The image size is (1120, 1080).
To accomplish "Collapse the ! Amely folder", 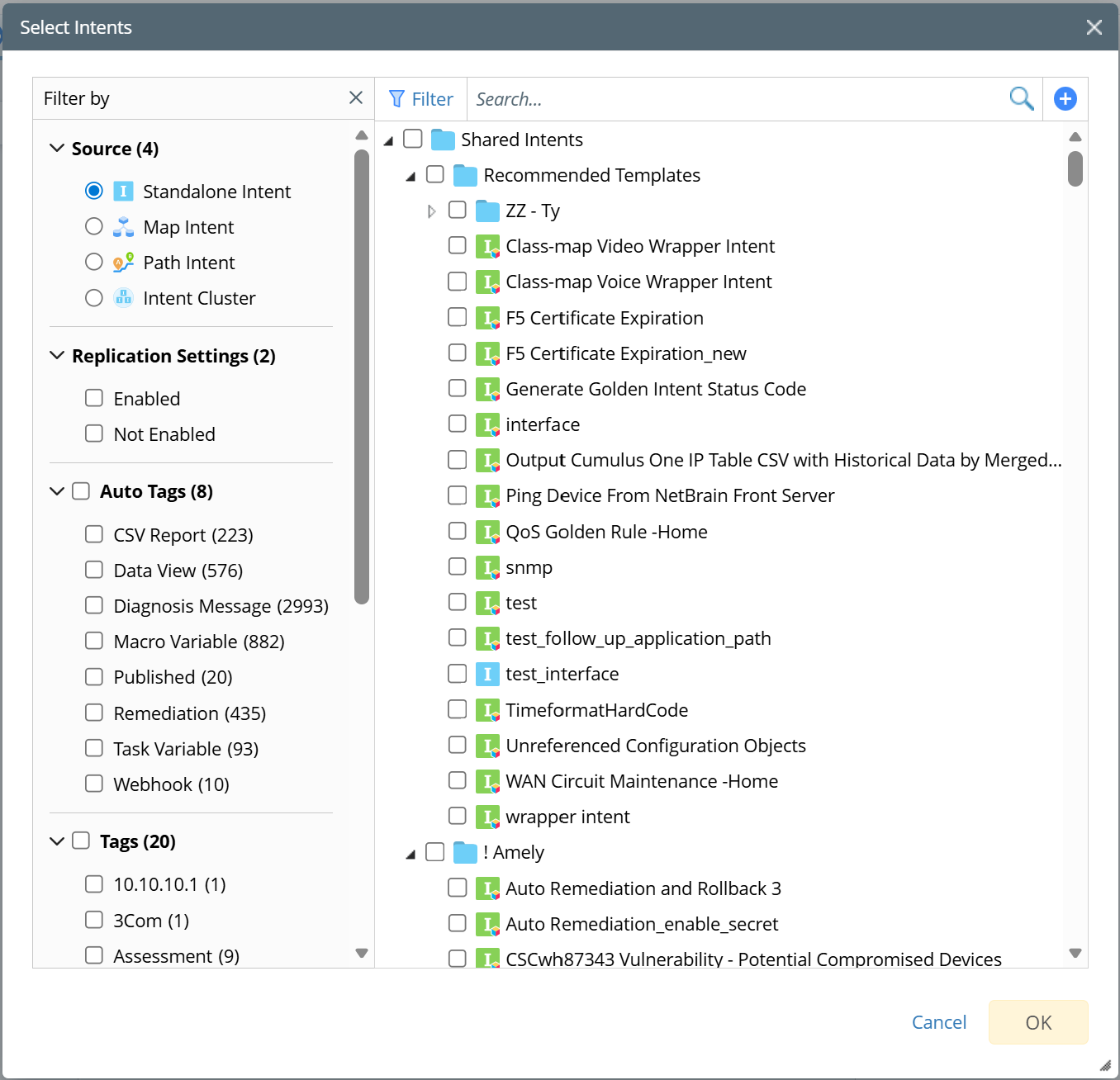I will (x=411, y=853).
